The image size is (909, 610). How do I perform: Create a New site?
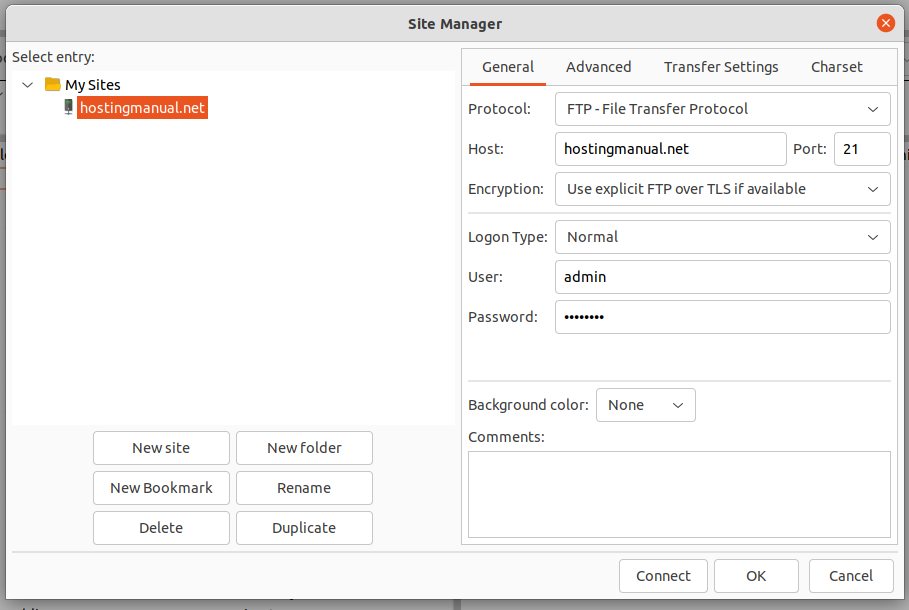pos(161,447)
